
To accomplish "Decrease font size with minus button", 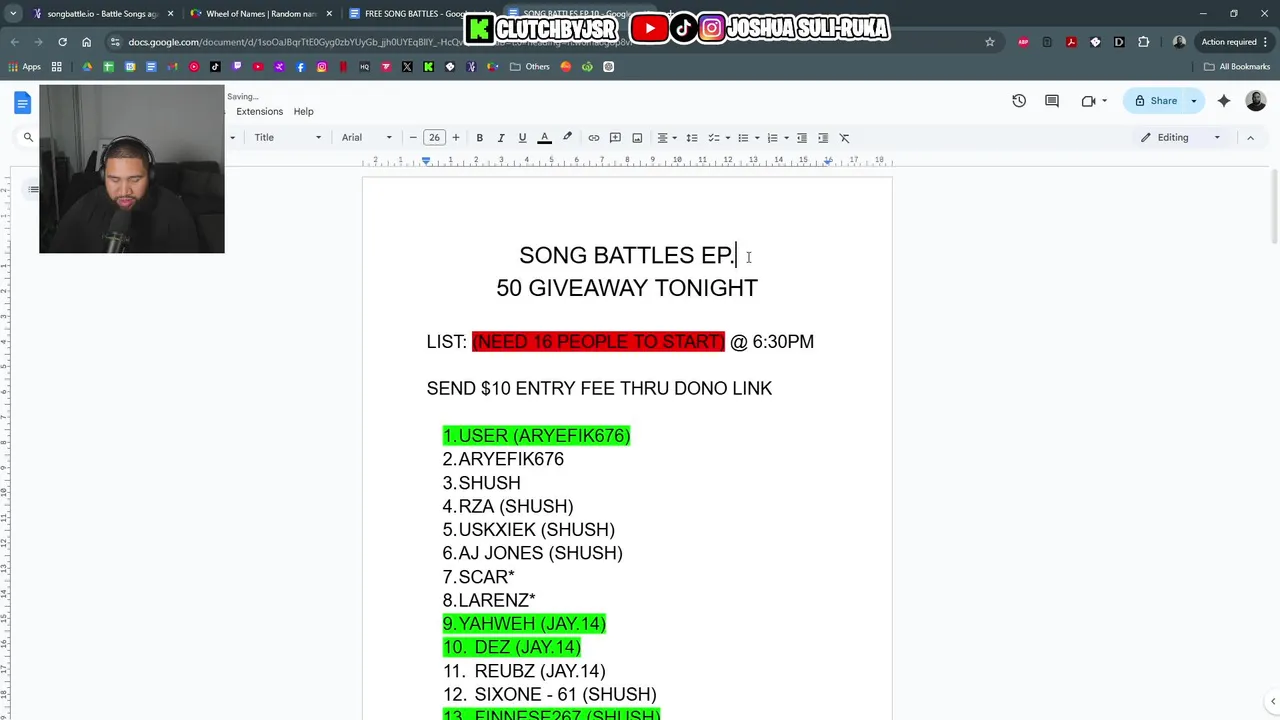I will (413, 137).
